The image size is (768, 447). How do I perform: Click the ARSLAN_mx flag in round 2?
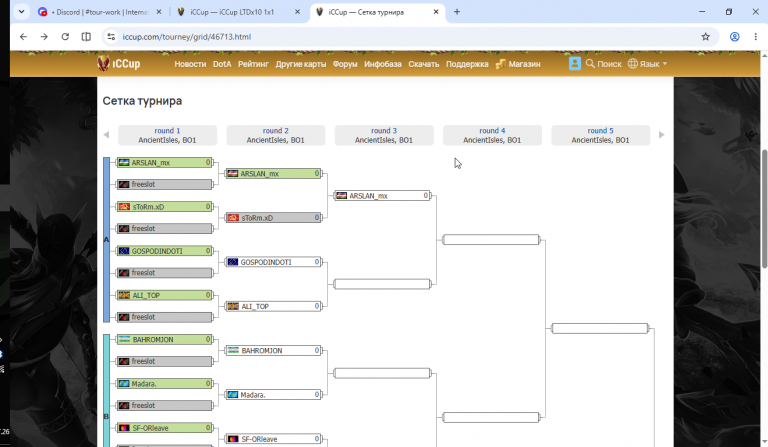pos(233,173)
